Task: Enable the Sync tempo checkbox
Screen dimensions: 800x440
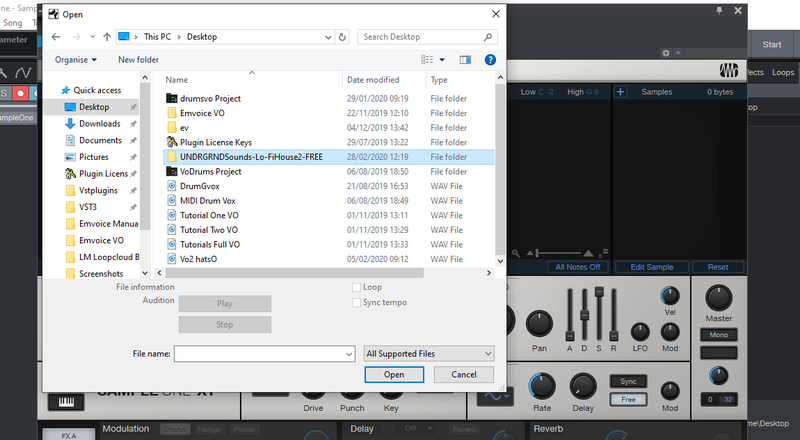Action: point(356,303)
